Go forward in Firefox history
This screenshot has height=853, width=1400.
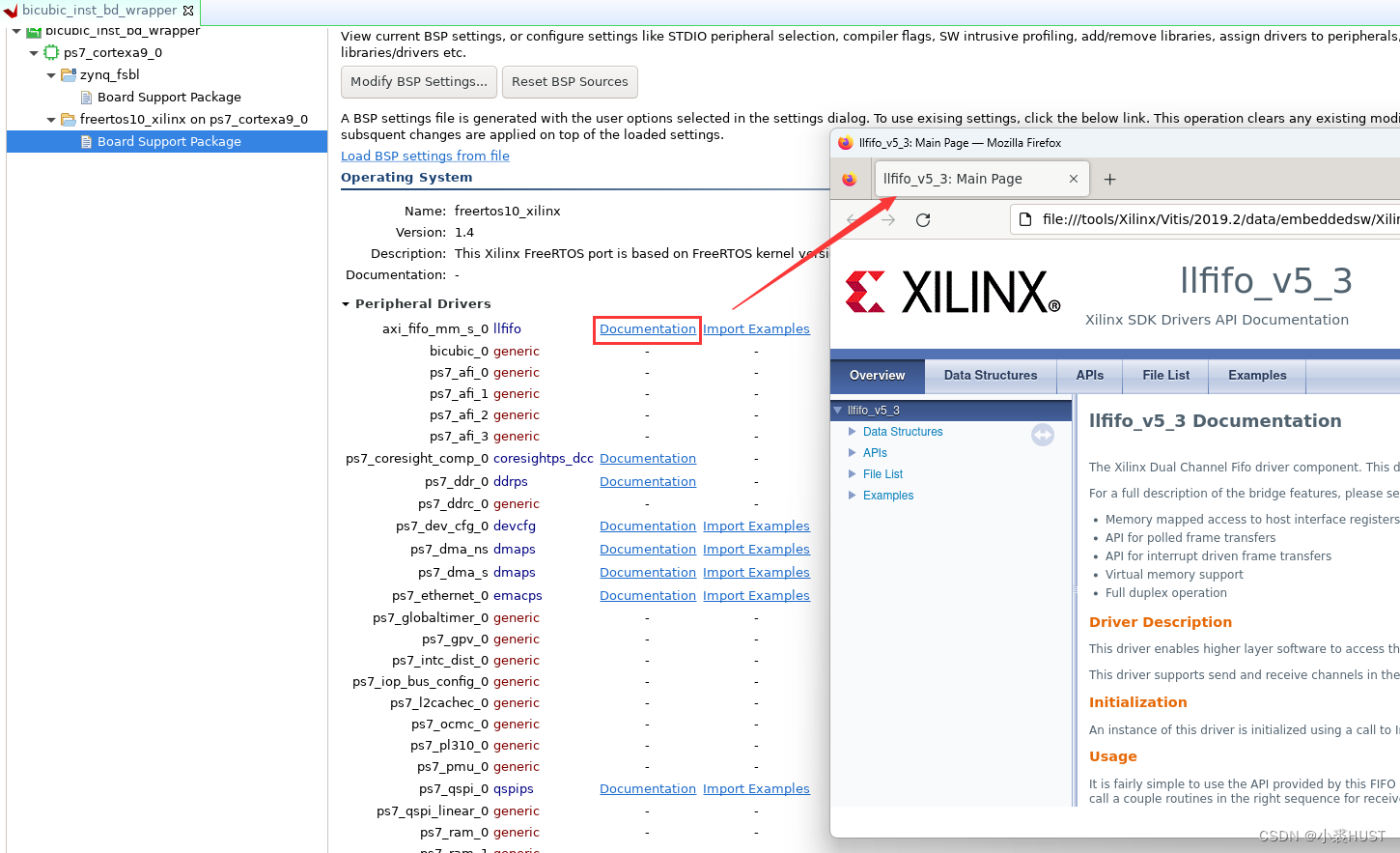click(x=888, y=220)
